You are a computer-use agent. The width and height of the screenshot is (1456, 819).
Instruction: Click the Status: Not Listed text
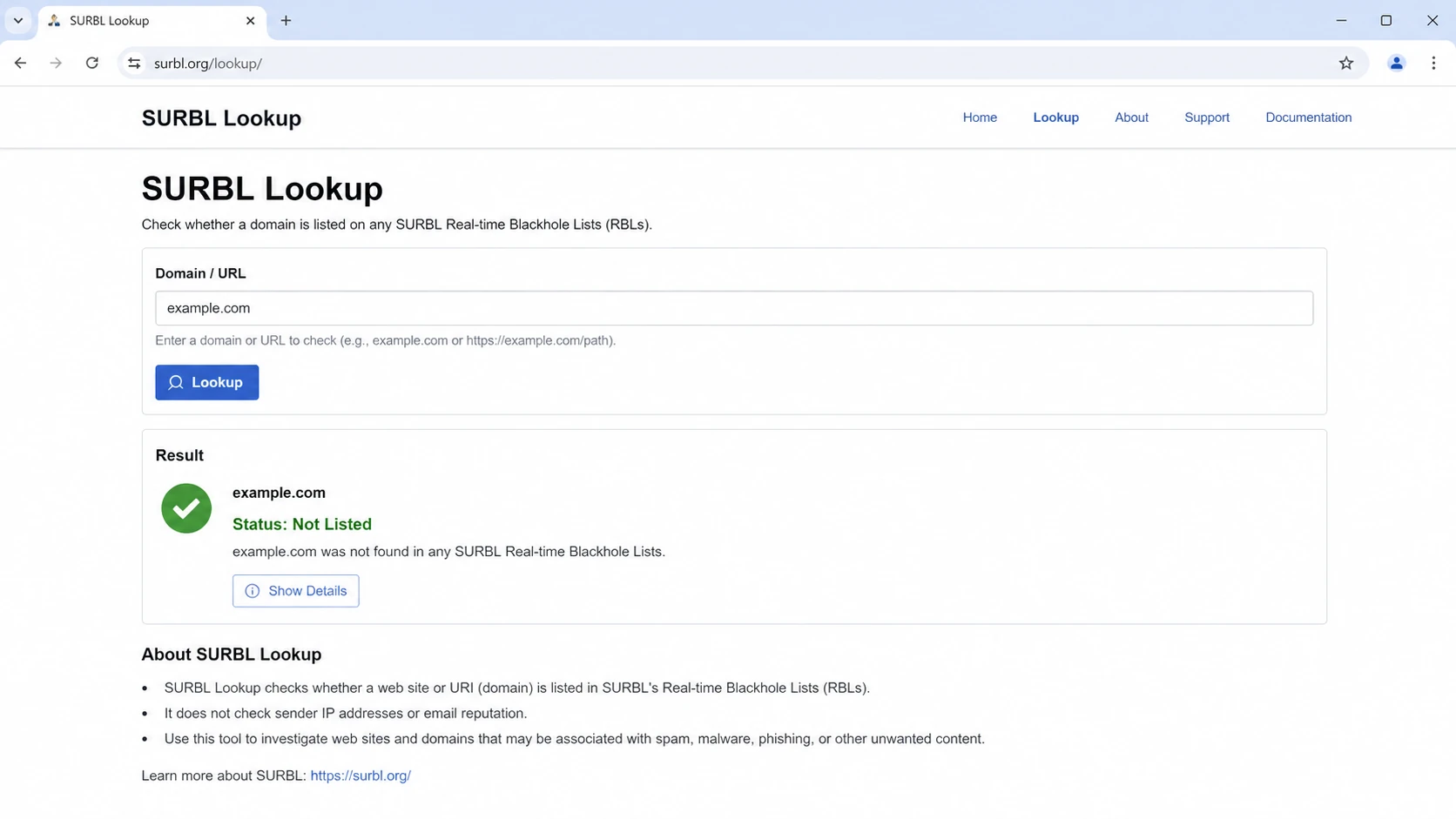pyautogui.click(x=302, y=524)
